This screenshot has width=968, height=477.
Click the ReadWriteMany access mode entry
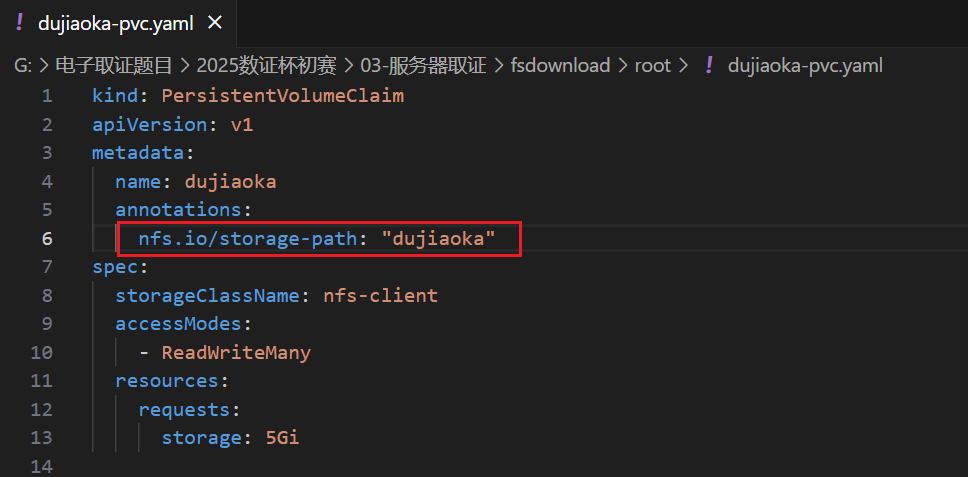click(236, 353)
